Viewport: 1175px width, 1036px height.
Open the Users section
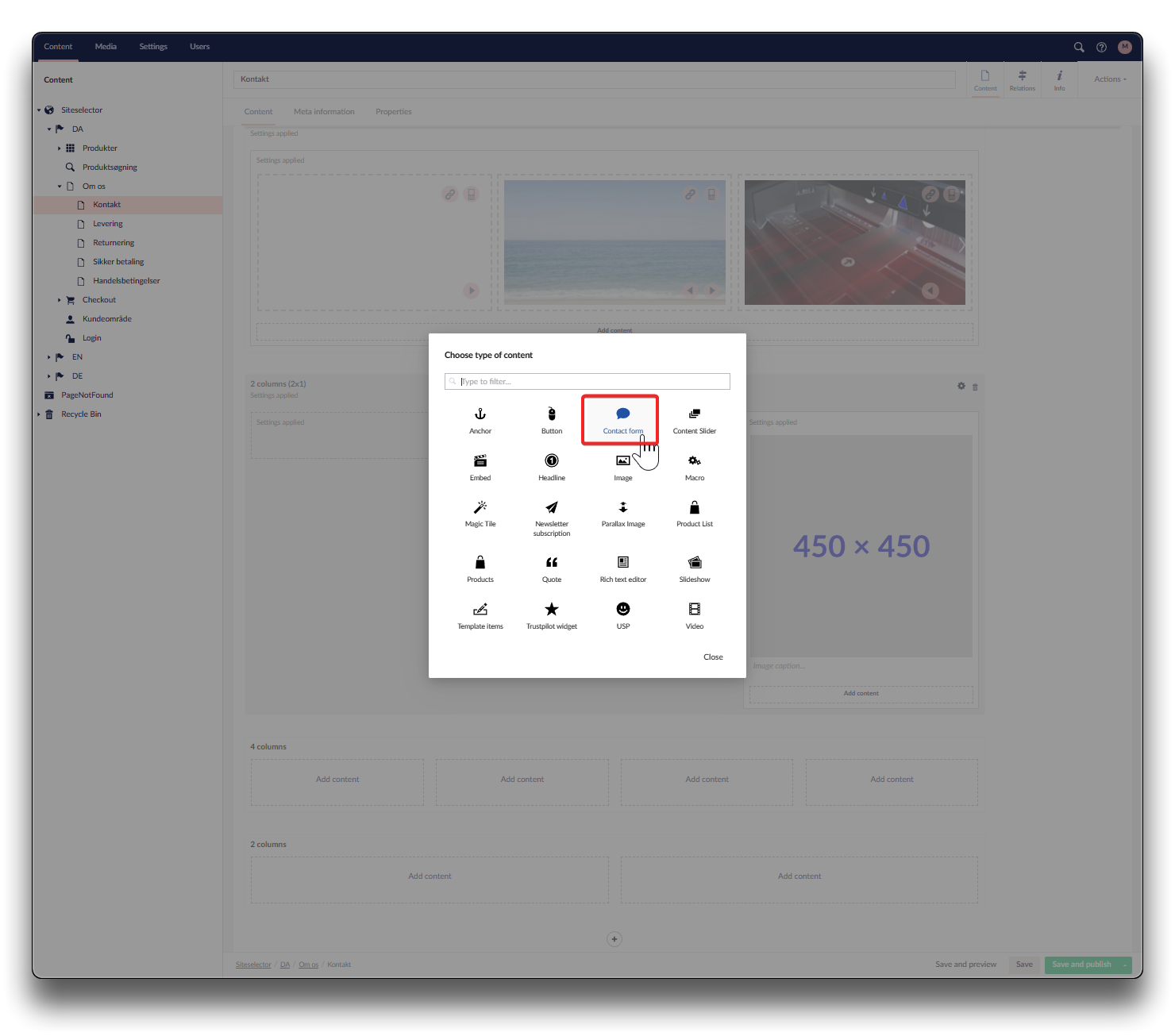point(199,46)
